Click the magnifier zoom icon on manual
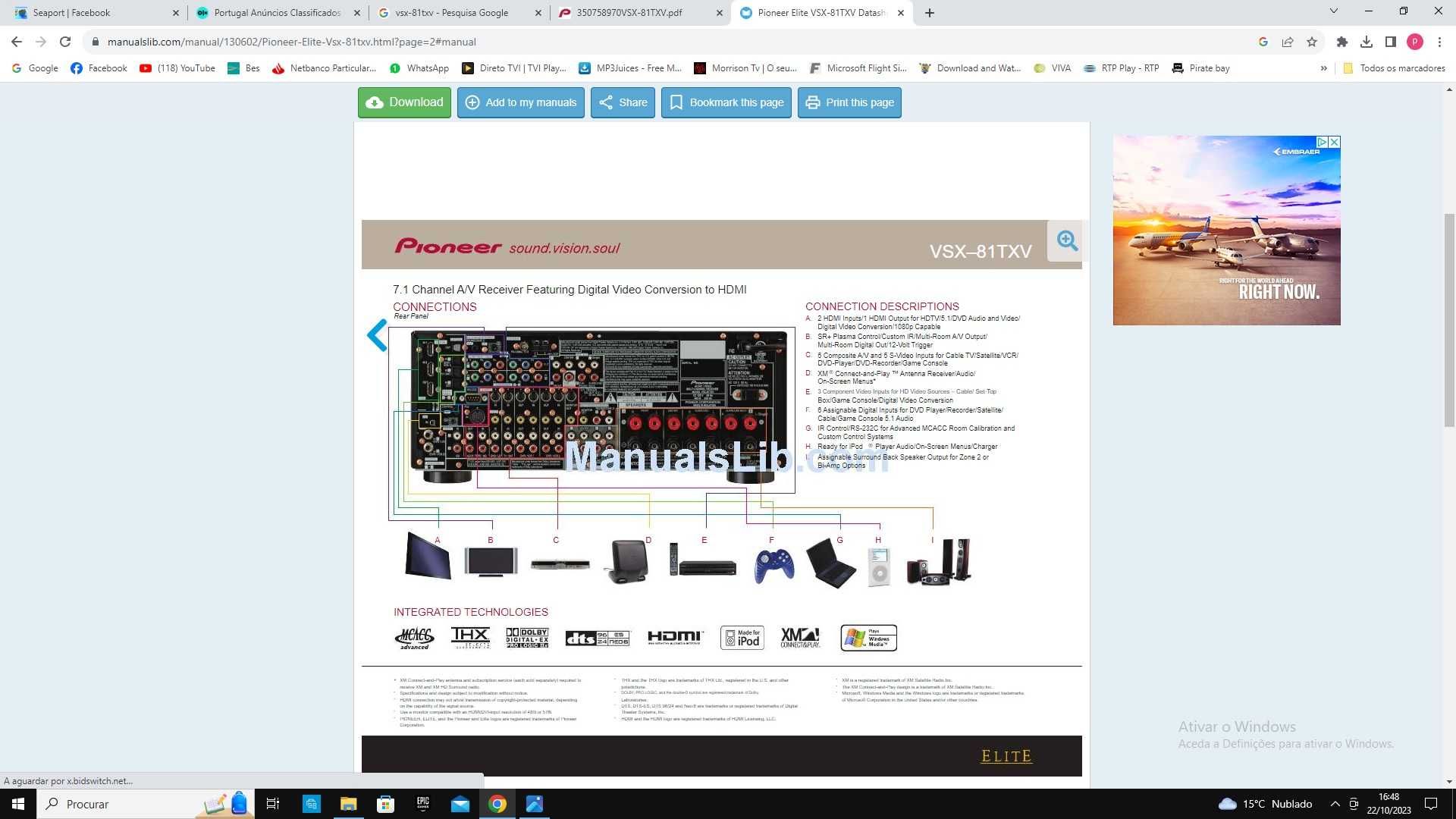 pyautogui.click(x=1066, y=240)
